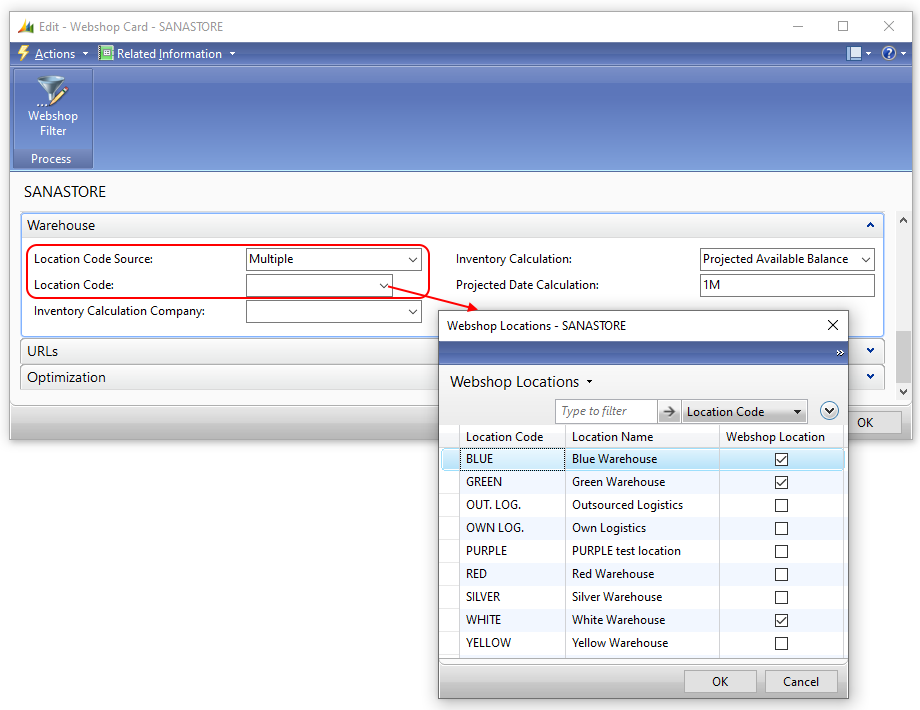
Task: Expand filter options with circled chevron
Action: (828, 410)
